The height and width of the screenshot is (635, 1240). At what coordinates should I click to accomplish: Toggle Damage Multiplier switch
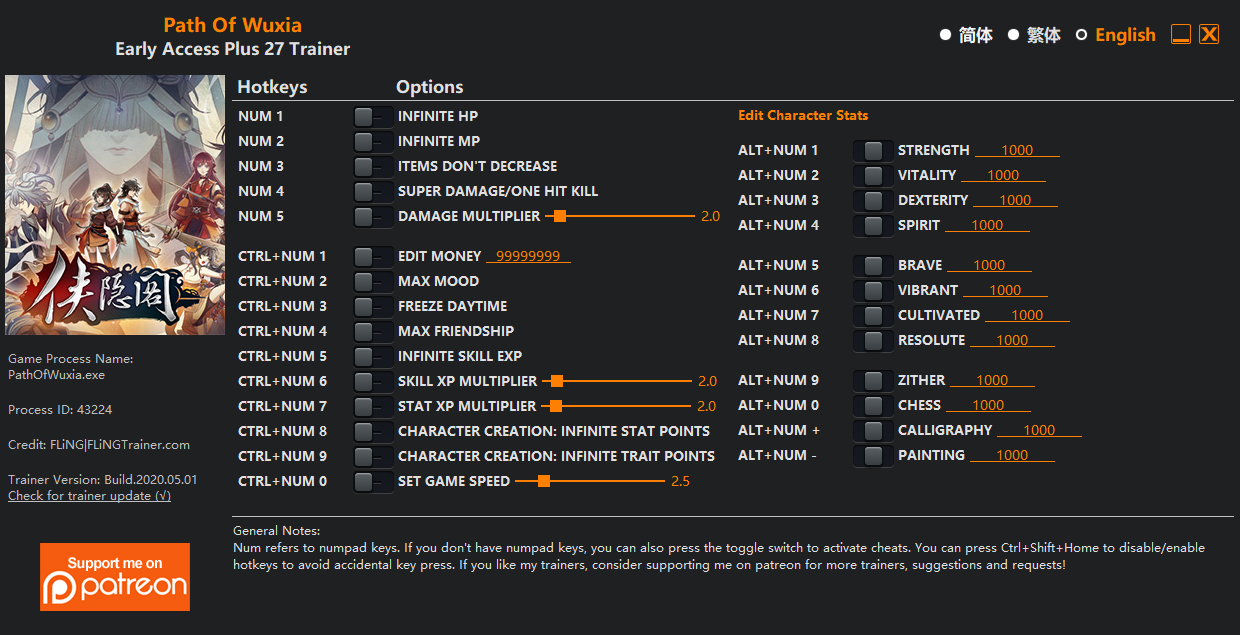coord(373,217)
